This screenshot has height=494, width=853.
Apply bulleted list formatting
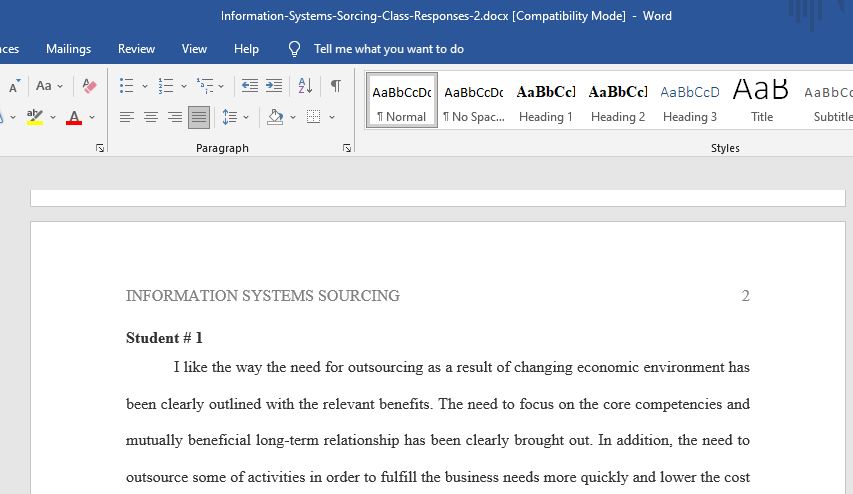coord(126,86)
